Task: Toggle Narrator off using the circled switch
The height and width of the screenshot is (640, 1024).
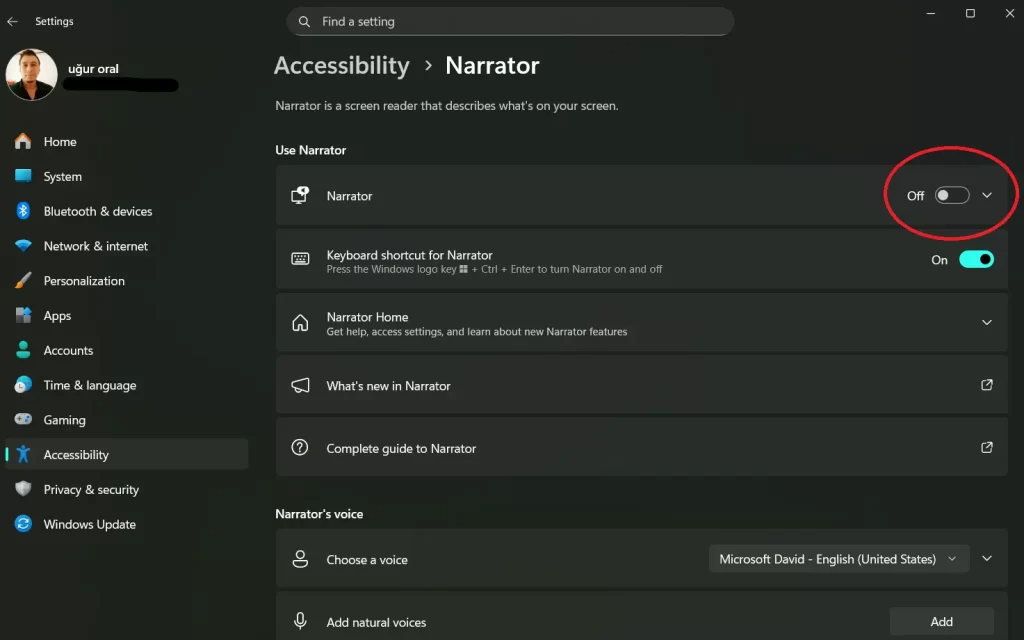Action: click(x=951, y=195)
